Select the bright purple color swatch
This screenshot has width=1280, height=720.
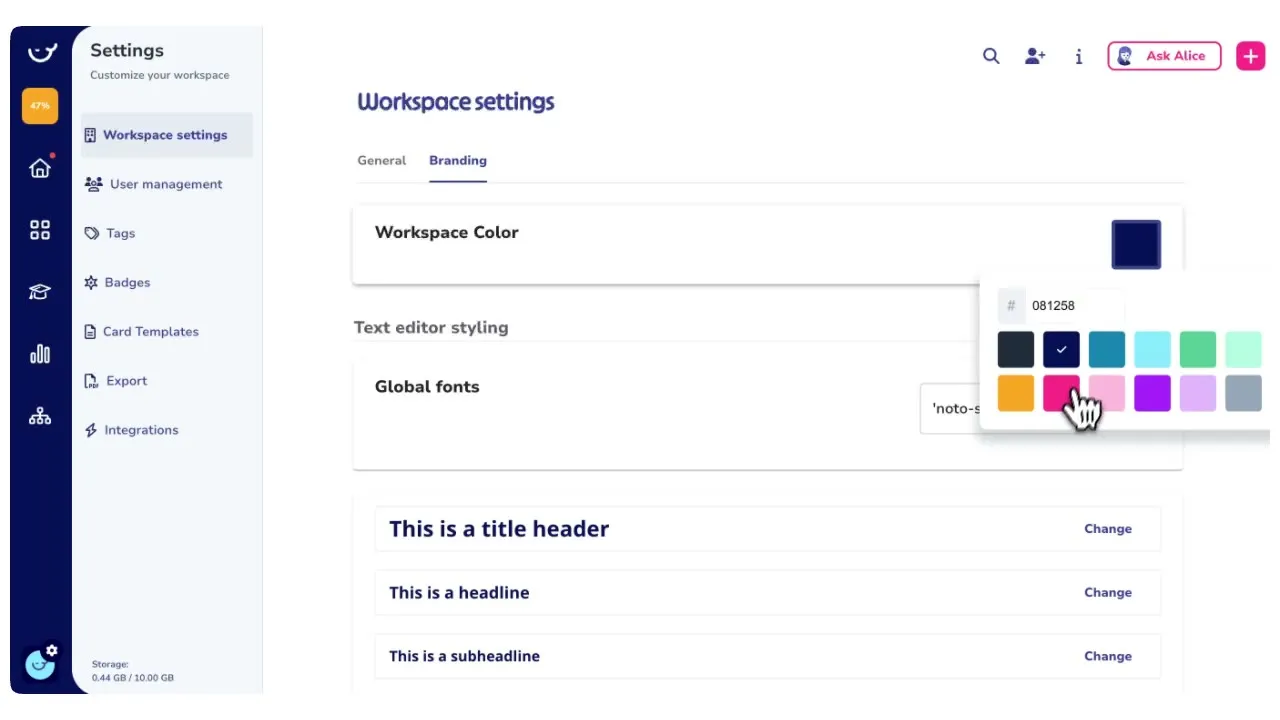[1152, 394]
